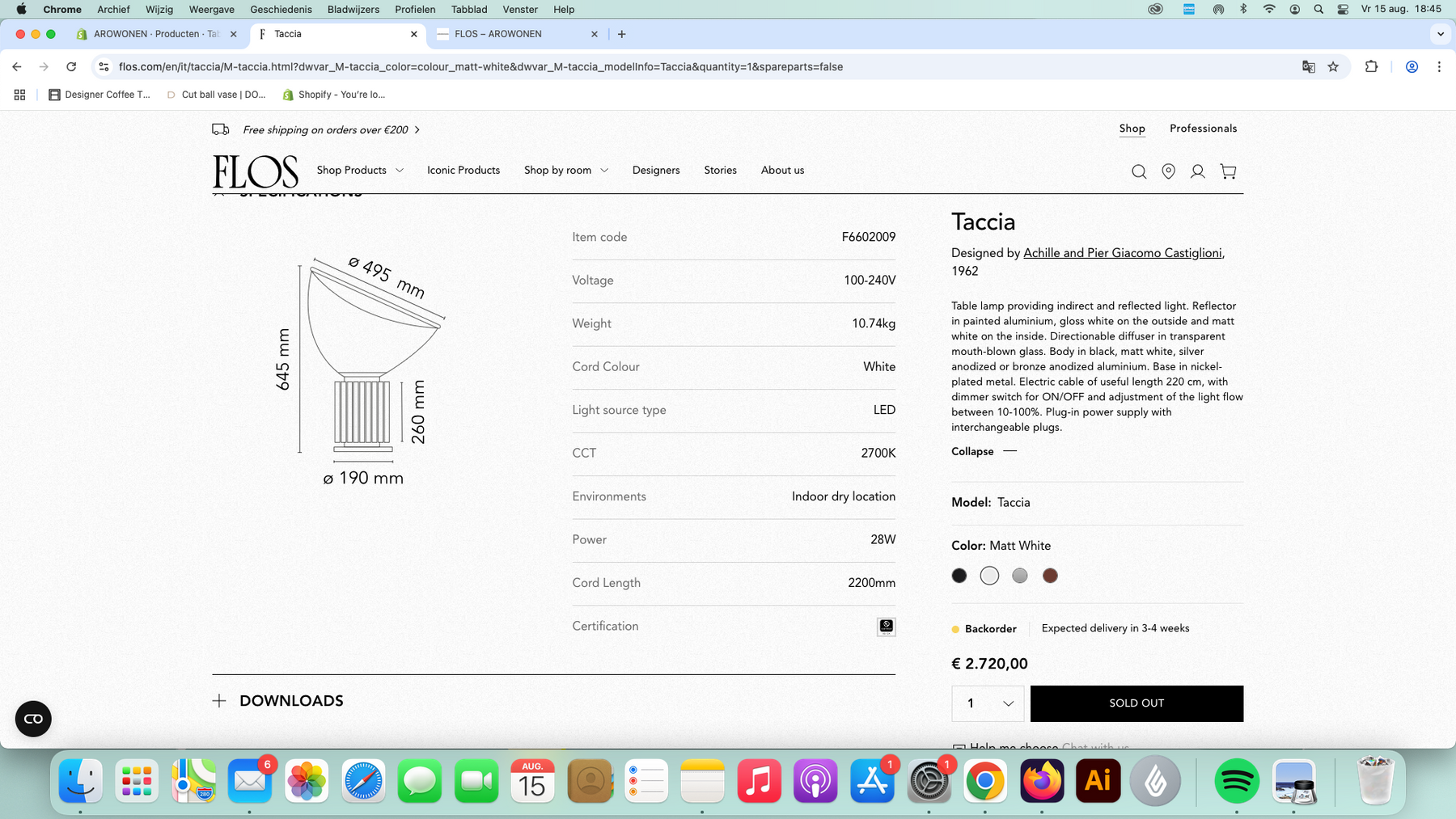Open App Store from the Dock

(872, 781)
